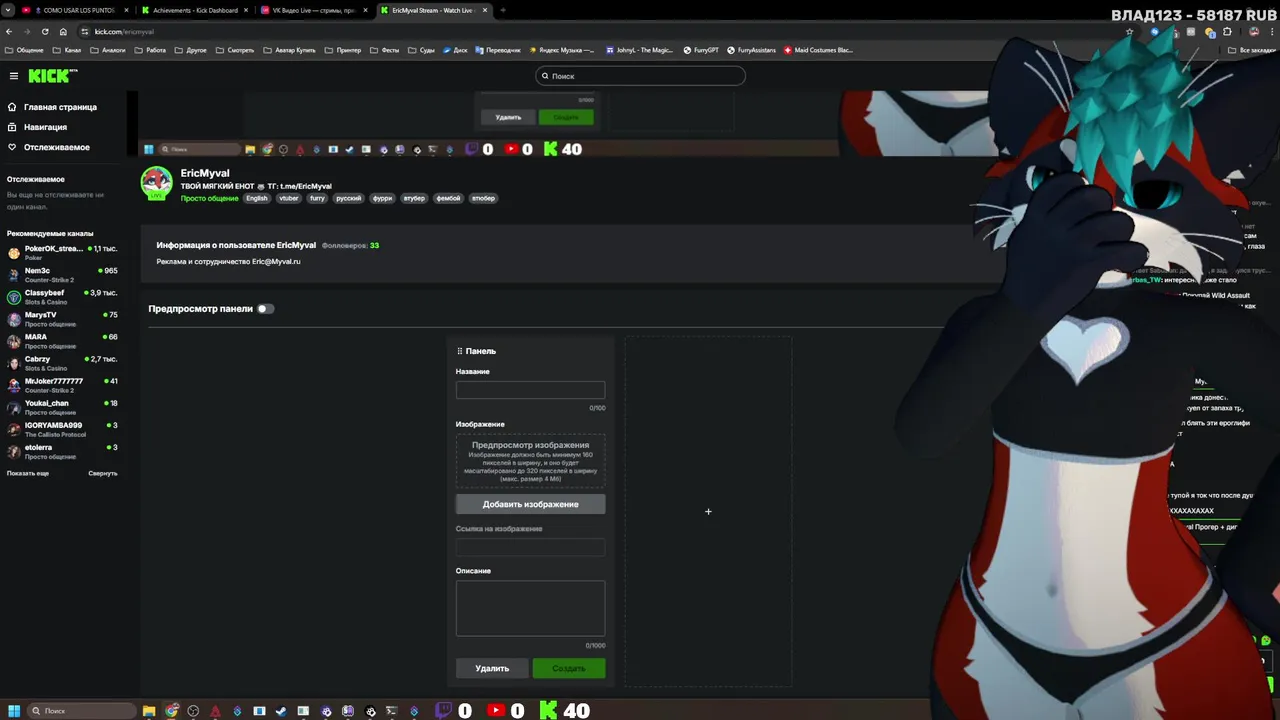1280x720 pixels.
Task: Open the Фесты bookmarks folder
Action: click(x=385, y=50)
